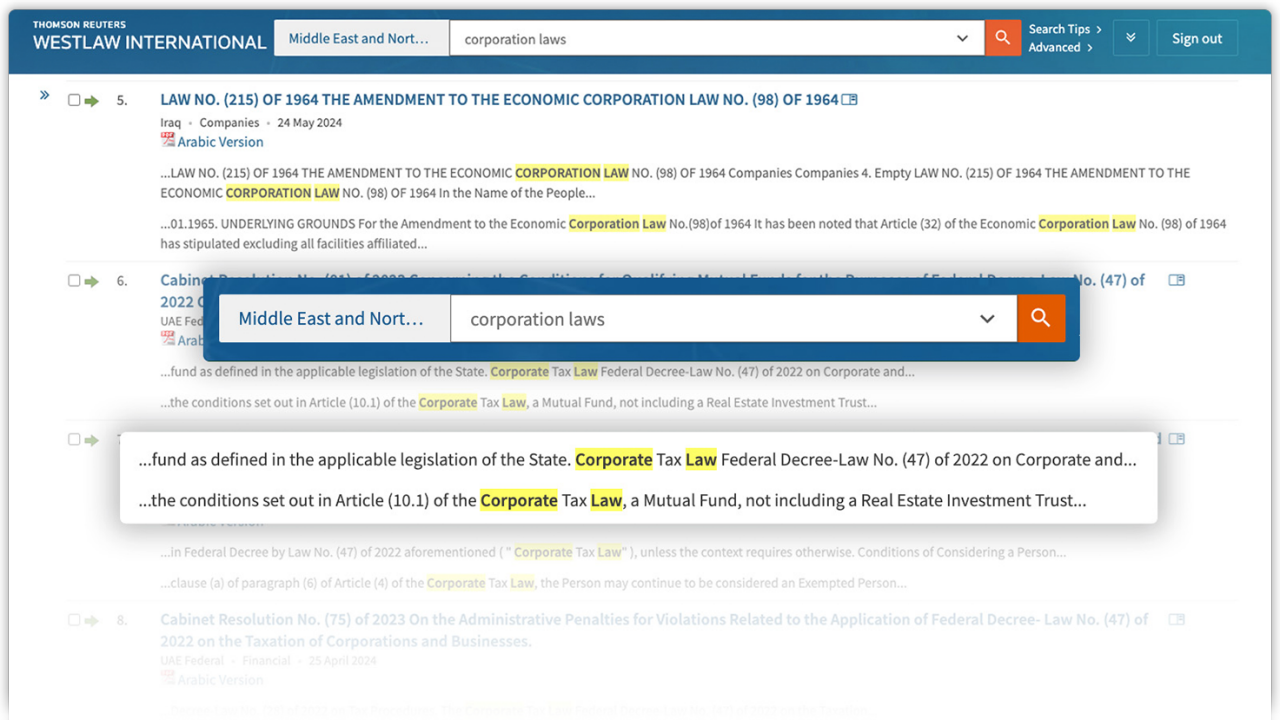1280x720 pixels.
Task: Open Arabic Version PDF icon under result 5
Action: [168, 141]
